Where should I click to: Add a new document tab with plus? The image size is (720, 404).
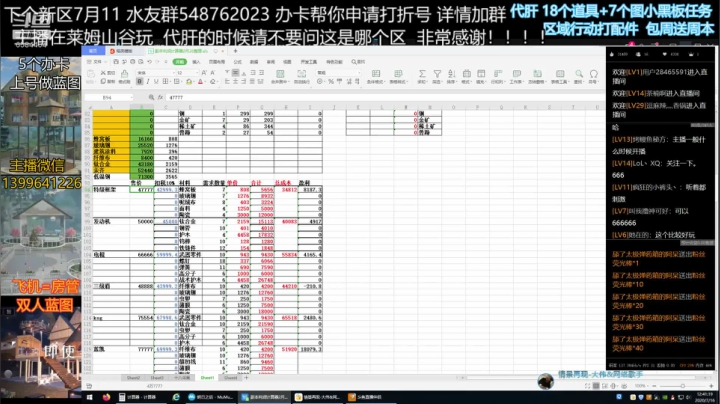[x=235, y=51]
